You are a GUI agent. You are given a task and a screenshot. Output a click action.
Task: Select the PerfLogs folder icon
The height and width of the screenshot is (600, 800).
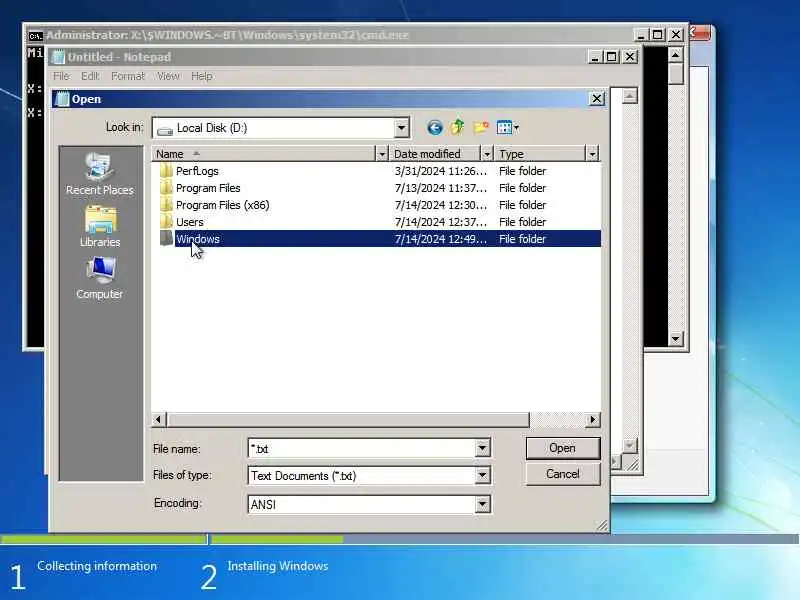point(166,170)
